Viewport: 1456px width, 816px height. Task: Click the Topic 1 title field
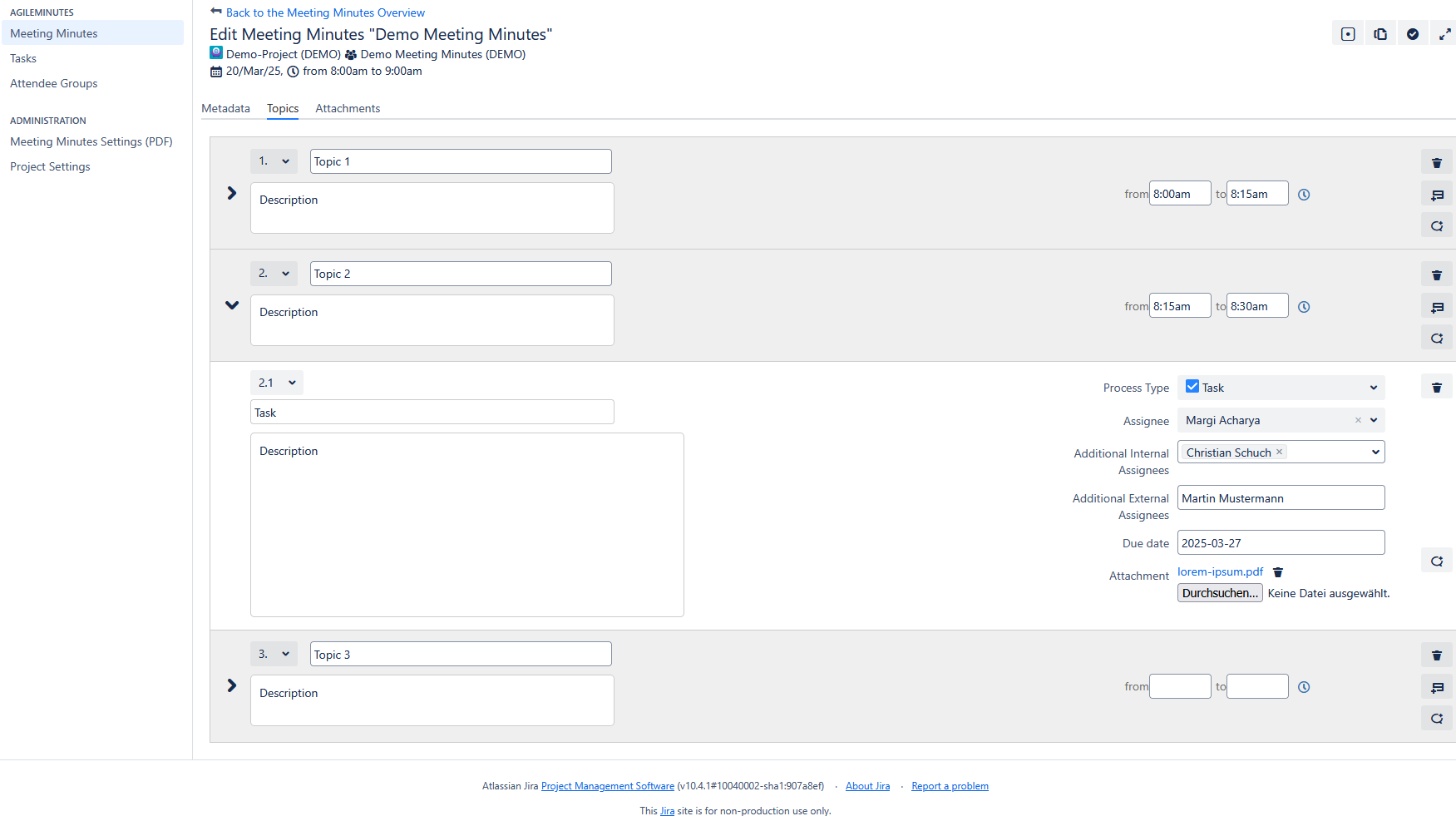(x=461, y=161)
